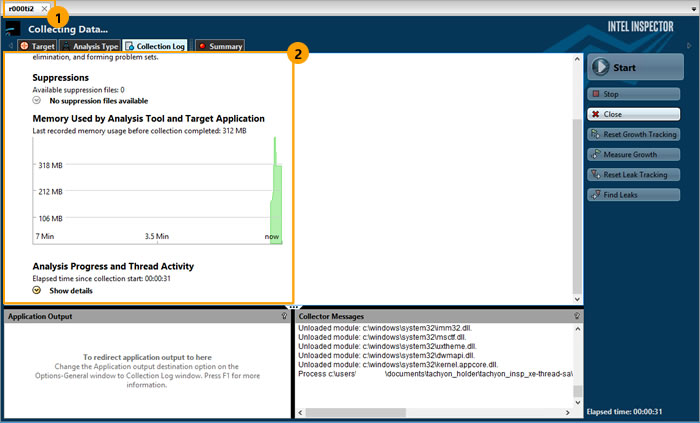
Task: Click the right tab-scroll arrow under Intel Inspector logo
Action: coord(689,46)
